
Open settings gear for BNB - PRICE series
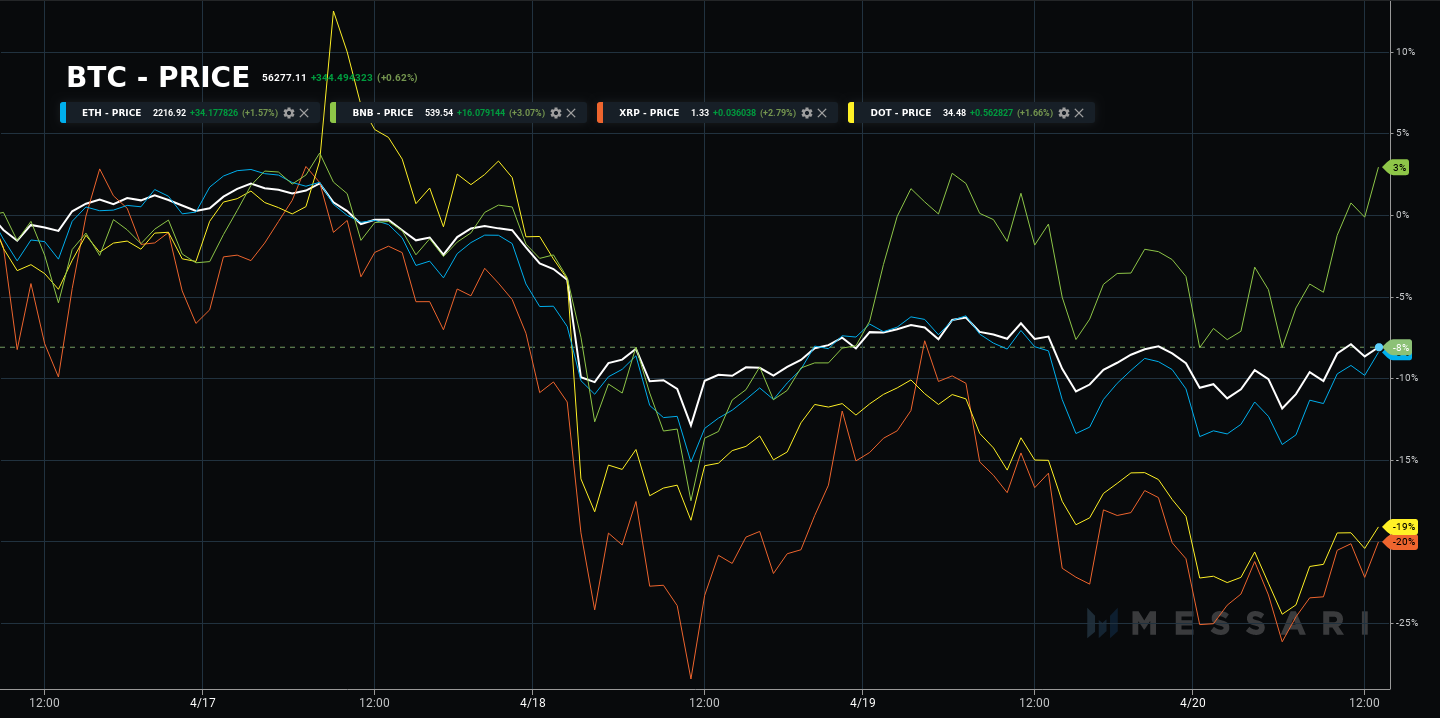pos(556,113)
